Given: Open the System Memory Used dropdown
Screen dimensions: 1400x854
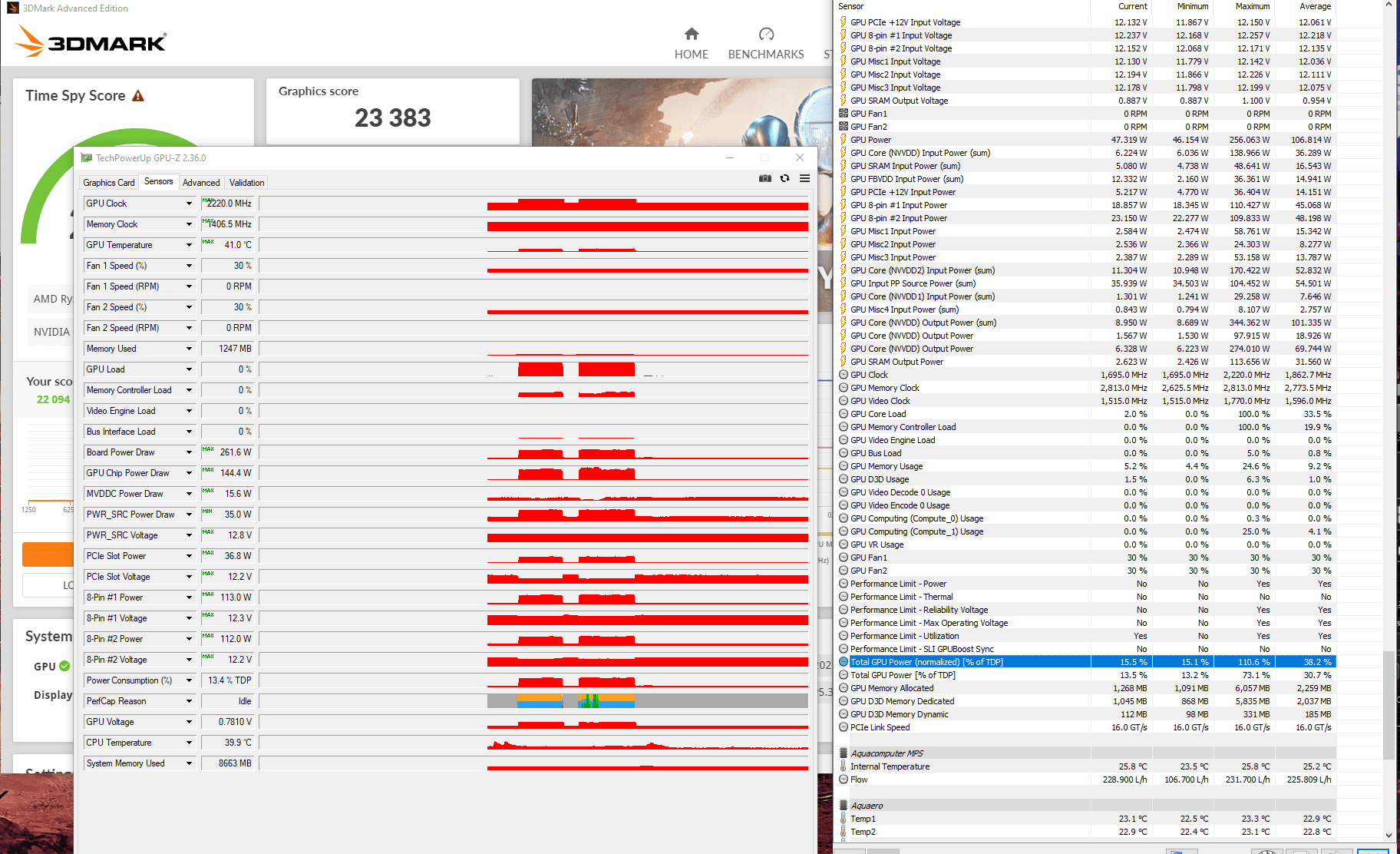Looking at the screenshot, I should (189, 763).
